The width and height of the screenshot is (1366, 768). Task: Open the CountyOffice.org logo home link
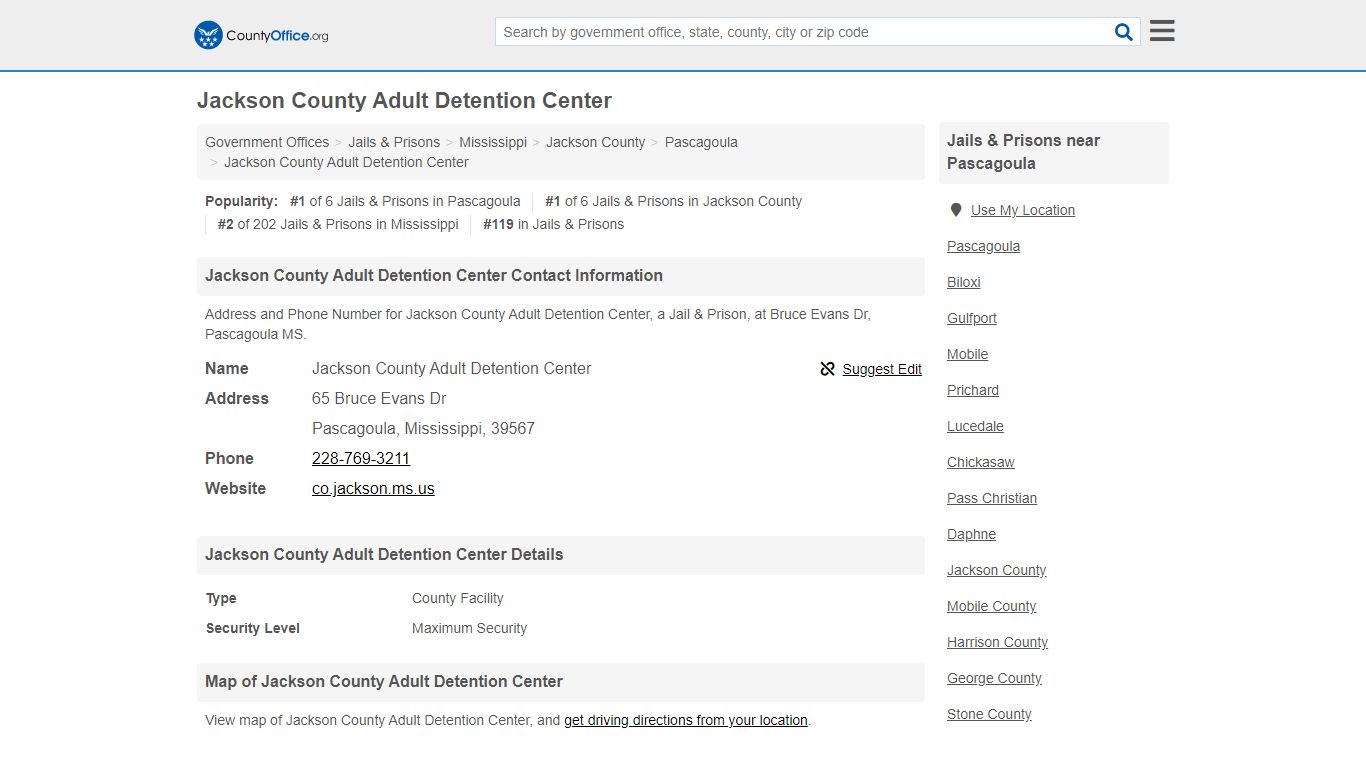point(261,35)
